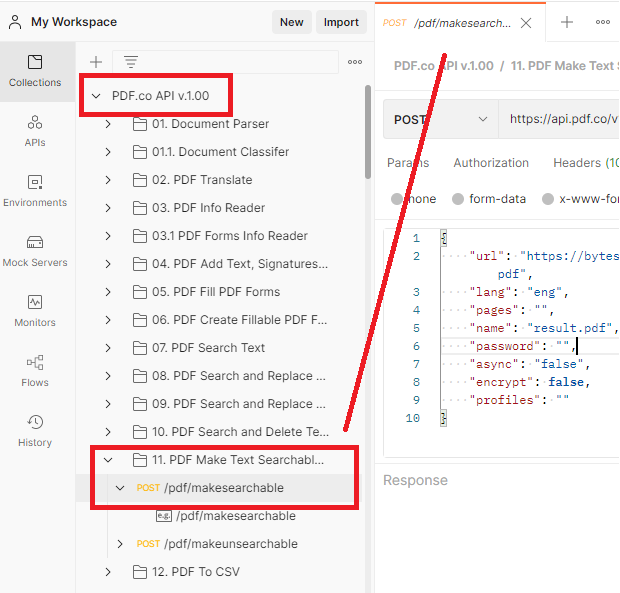Open the Environments sidebar panel
This screenshot has height=593, width=620.
click(35, 191)
